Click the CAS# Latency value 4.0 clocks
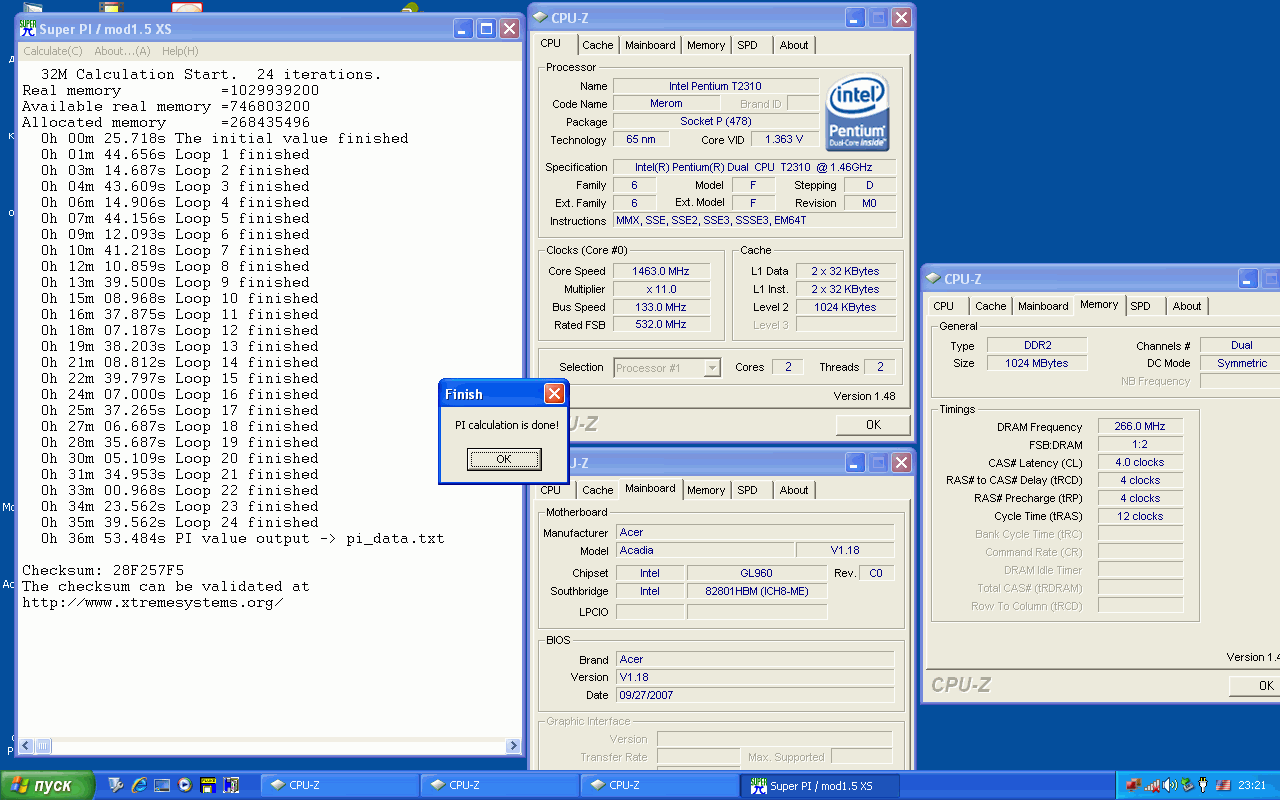 point(1140,462)
